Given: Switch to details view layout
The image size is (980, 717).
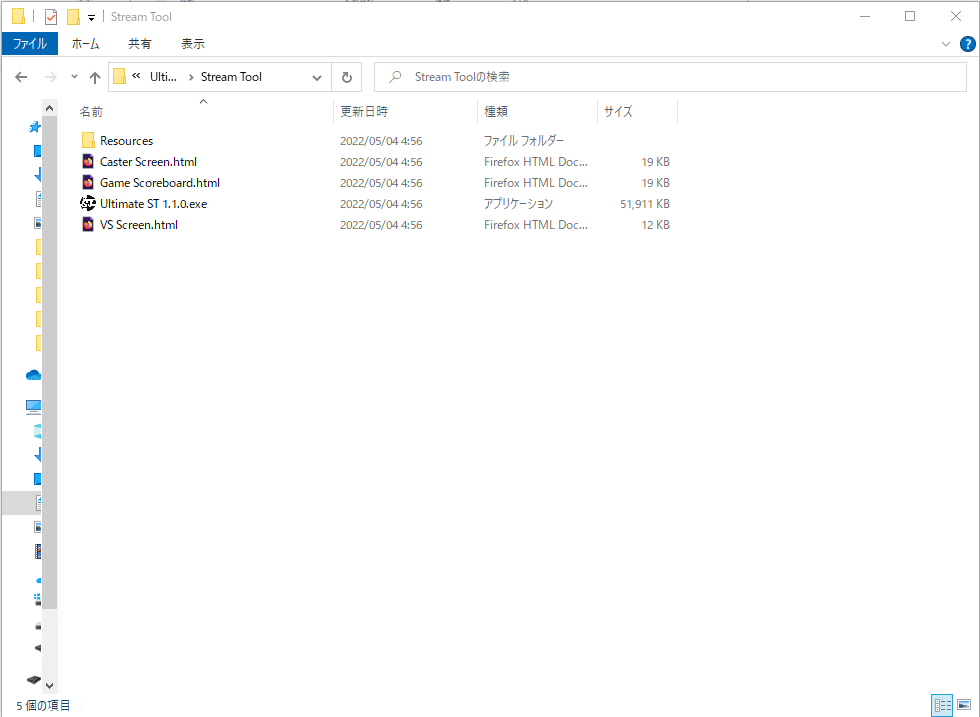Looking at the screenshot, I should [x=942, y=705].
